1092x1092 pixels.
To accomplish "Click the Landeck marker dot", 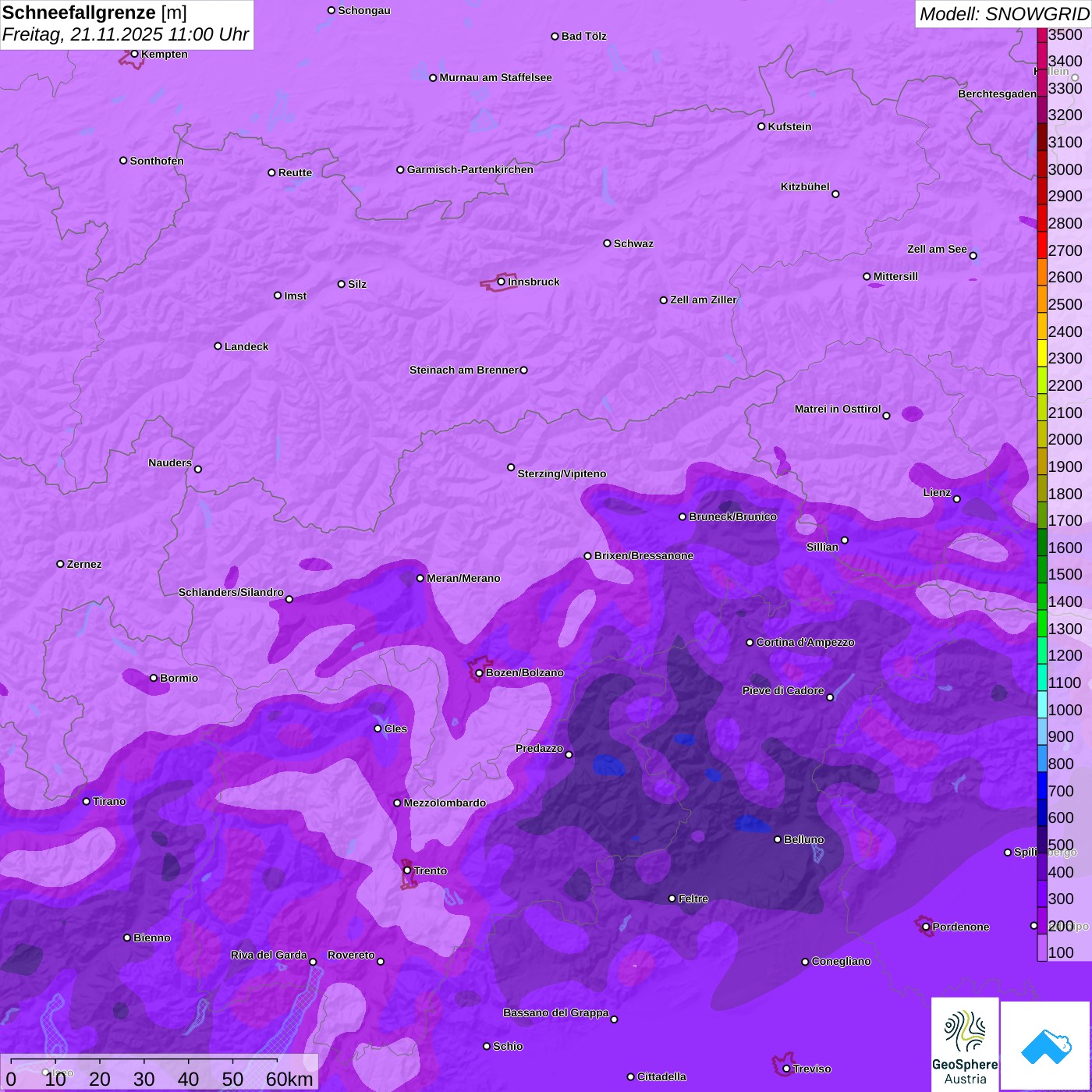I will point(218,346).
